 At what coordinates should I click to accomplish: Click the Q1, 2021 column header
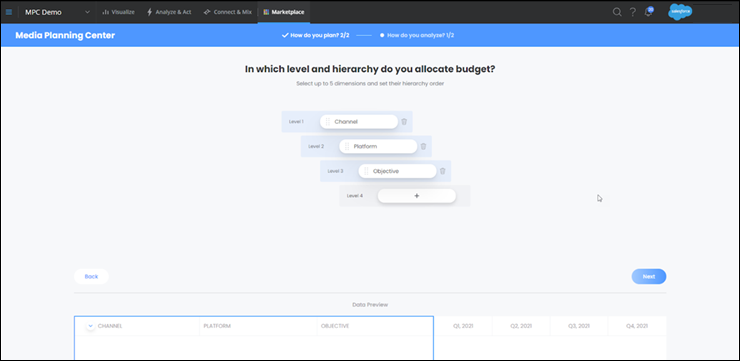point(463,326)
